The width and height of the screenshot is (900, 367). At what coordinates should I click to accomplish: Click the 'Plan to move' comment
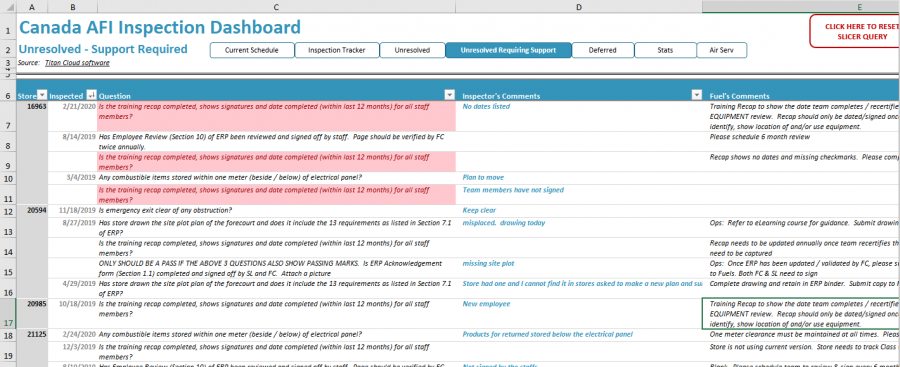(x=483, y=177)
